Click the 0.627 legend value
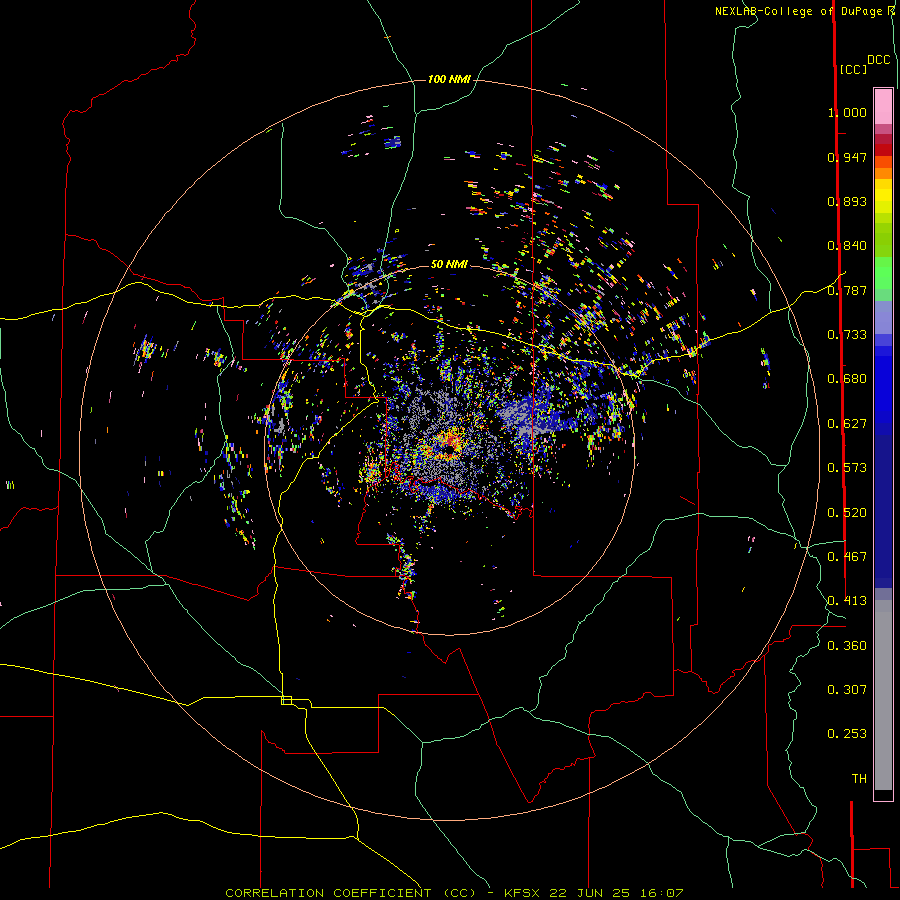 click(847, 424)
